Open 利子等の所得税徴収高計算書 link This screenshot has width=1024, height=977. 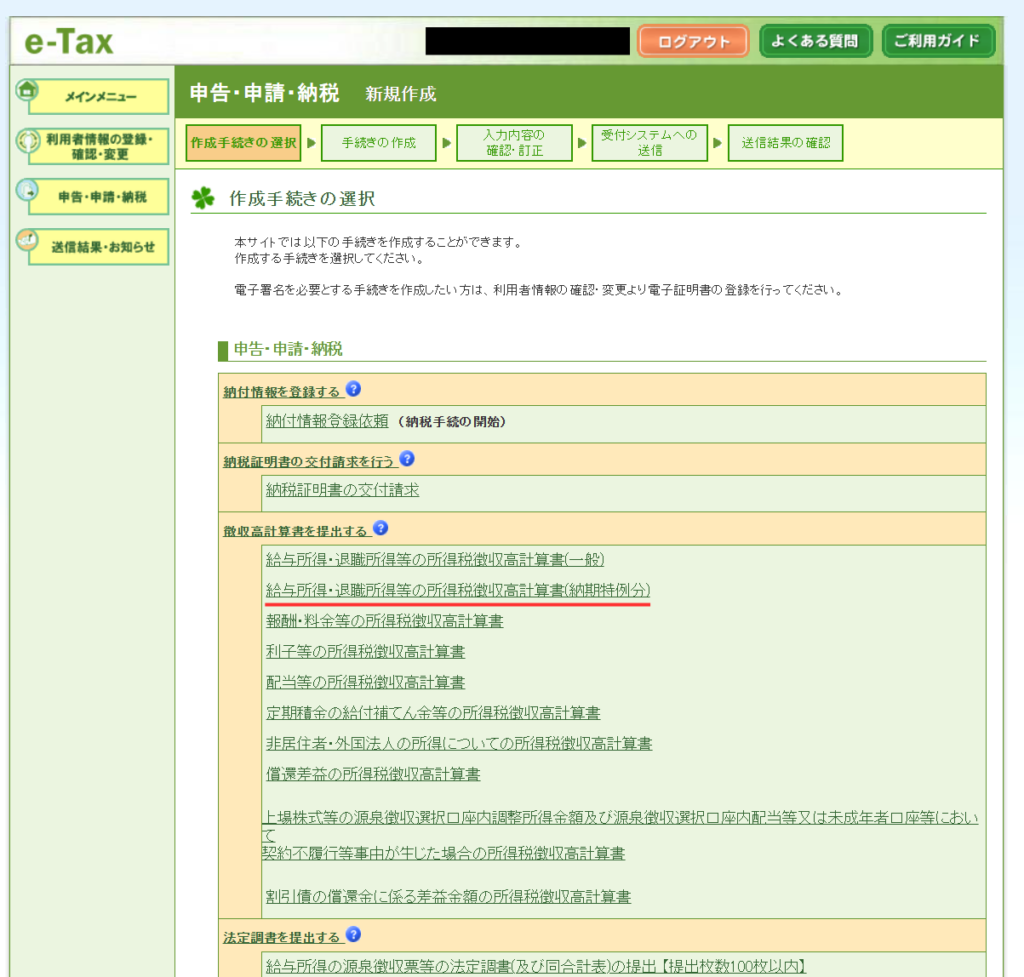click(x=366, y=652)
